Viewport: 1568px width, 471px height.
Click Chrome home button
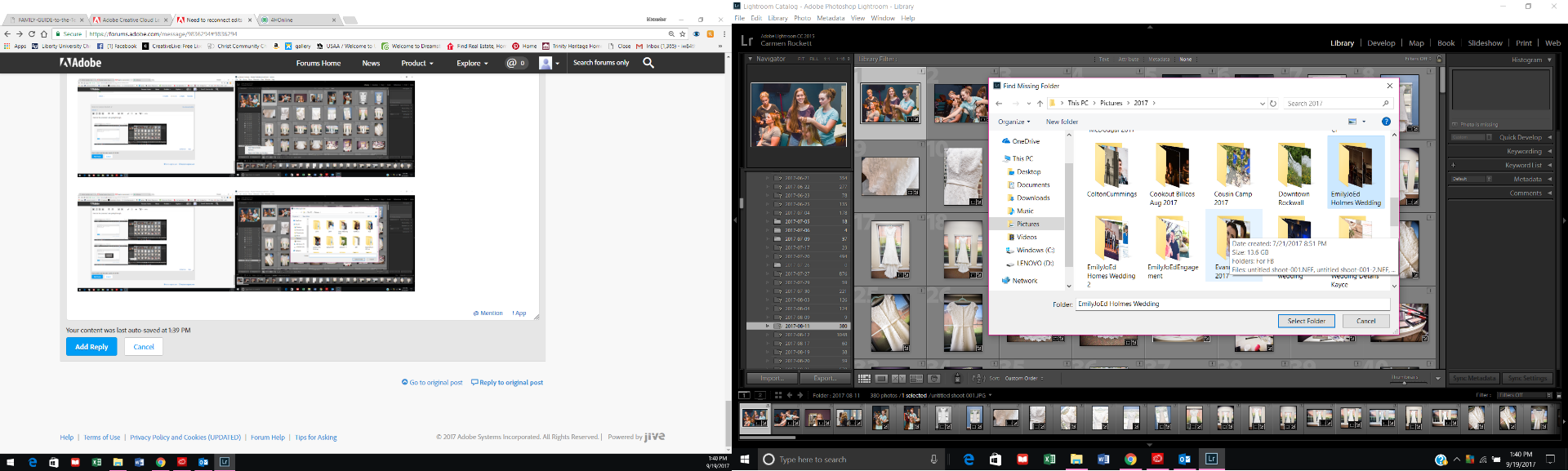[x=44, y=33]
